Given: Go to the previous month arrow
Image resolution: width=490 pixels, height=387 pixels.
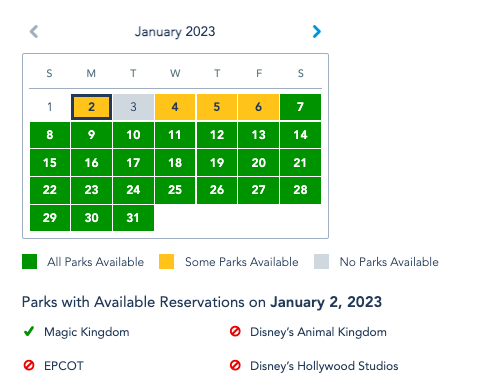Looking at the screenshot, I should [x=34, y=32].
